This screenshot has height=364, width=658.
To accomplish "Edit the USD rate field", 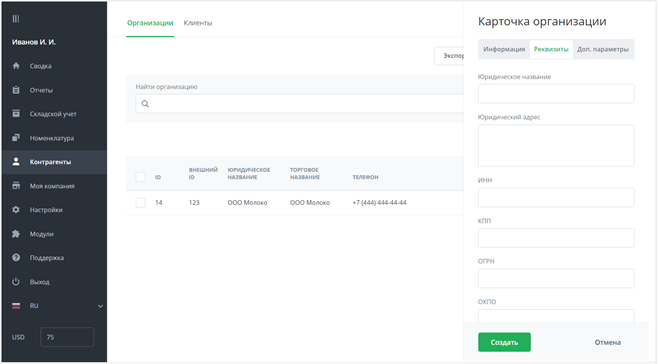I will [x=67, y=337].
